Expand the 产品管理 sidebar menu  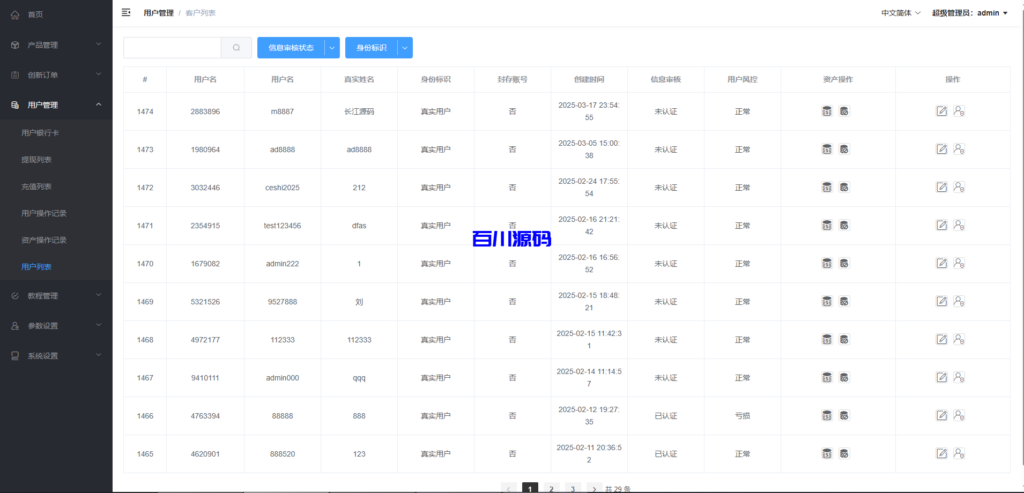(x=56, y=44)
